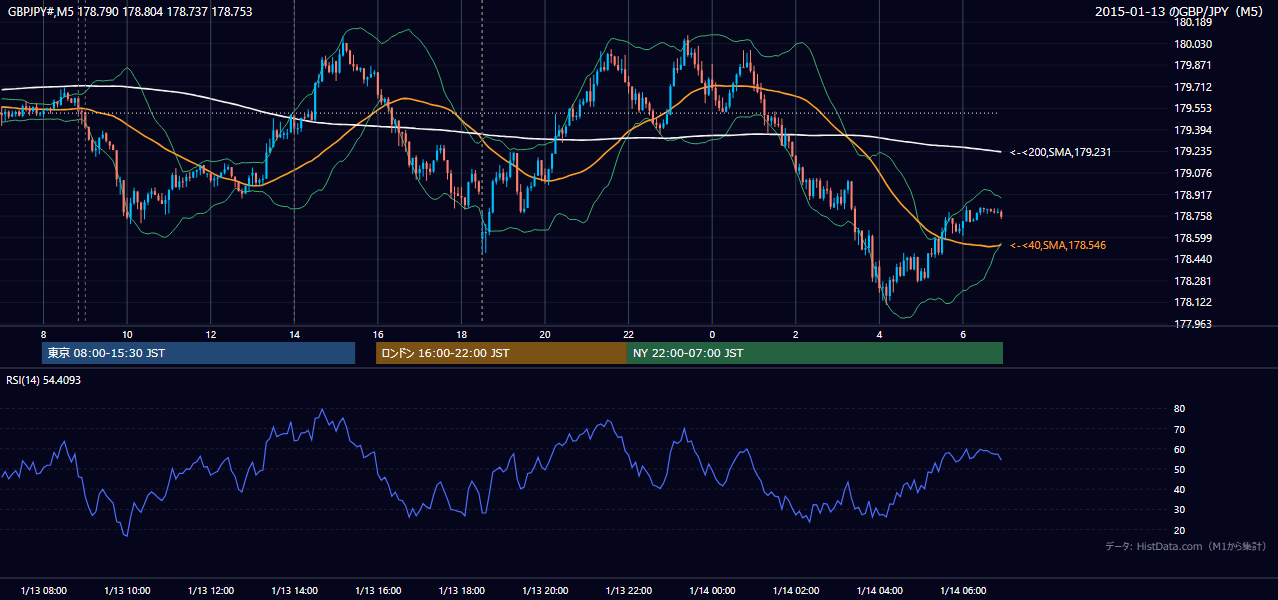This screenshot has height=600, width=1278.
Task: Click the London 16:00-22:00 JST session bar
Action: (x=501, y=353)
